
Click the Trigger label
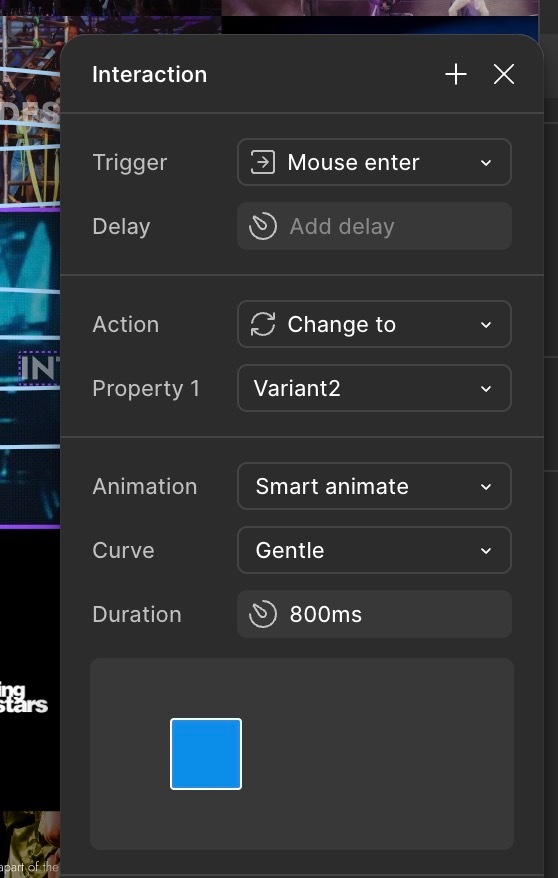(130, 163)
